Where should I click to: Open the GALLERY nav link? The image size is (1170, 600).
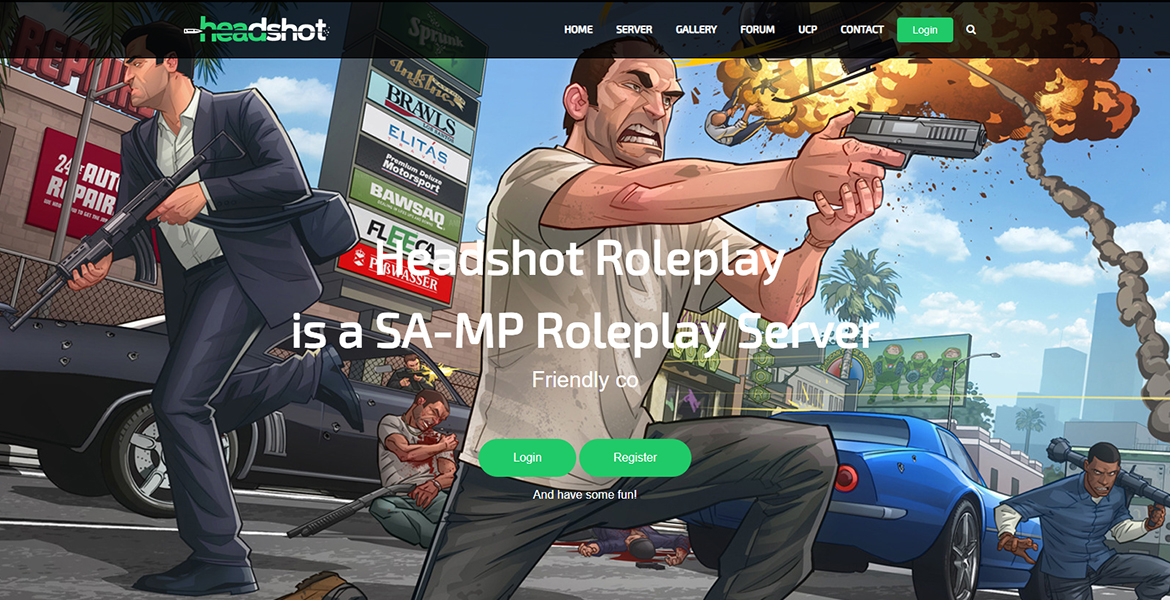click(696, 30)
